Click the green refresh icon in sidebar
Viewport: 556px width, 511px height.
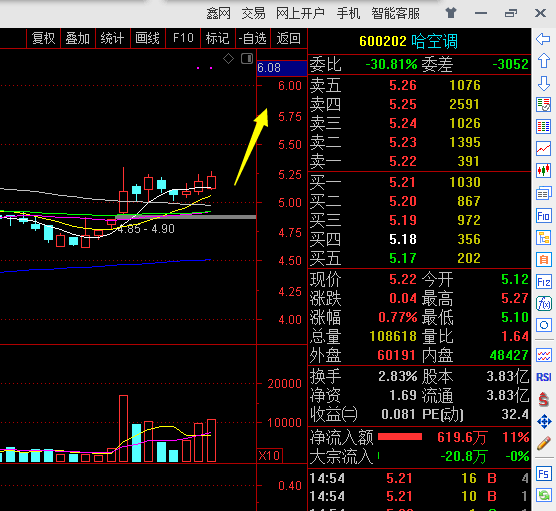click(544, 495)
